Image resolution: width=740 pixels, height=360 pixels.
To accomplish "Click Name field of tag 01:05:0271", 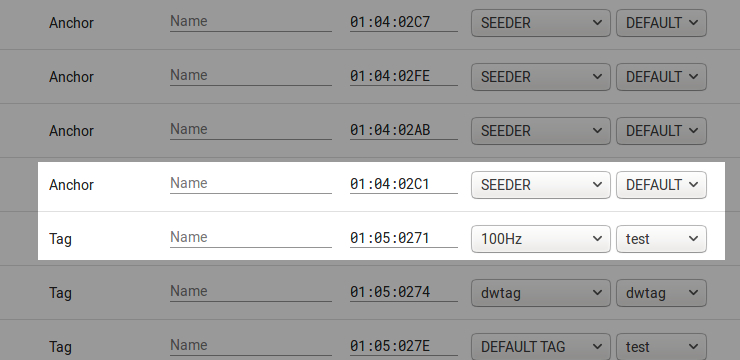I will 251,237.
